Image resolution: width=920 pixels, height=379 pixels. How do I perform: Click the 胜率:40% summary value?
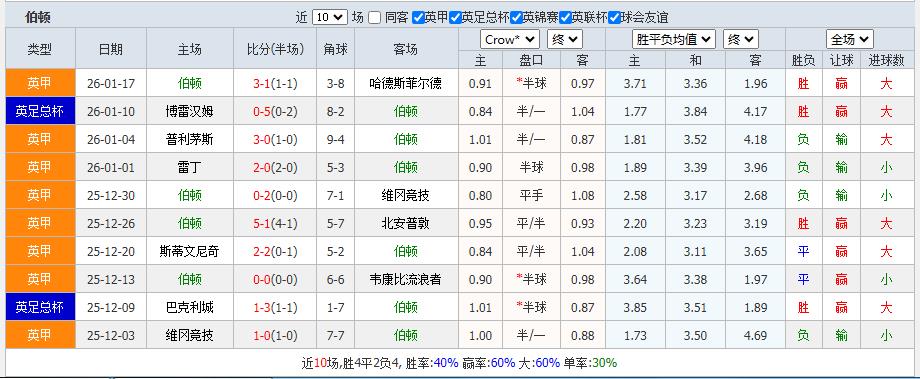433,363
